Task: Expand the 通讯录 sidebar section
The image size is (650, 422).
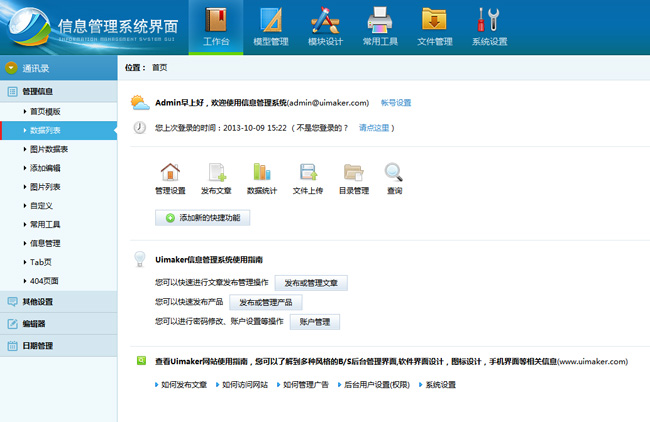Action: (x=58, y=68)
